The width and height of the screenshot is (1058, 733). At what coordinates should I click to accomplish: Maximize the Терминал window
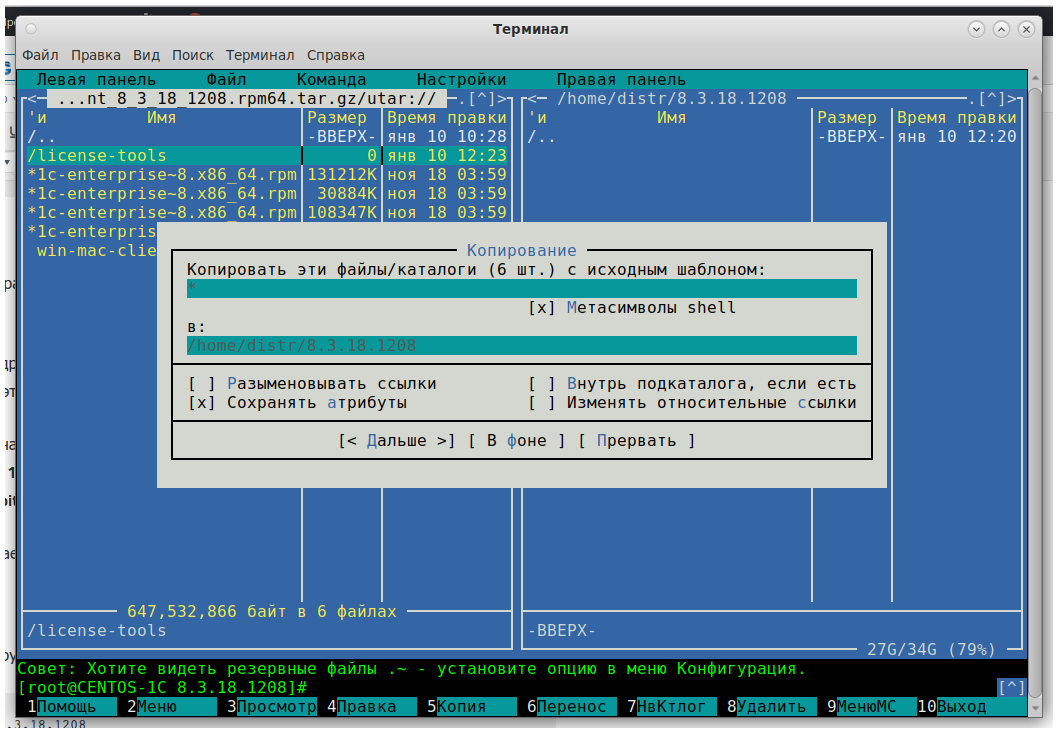[x=1001, y=29]
